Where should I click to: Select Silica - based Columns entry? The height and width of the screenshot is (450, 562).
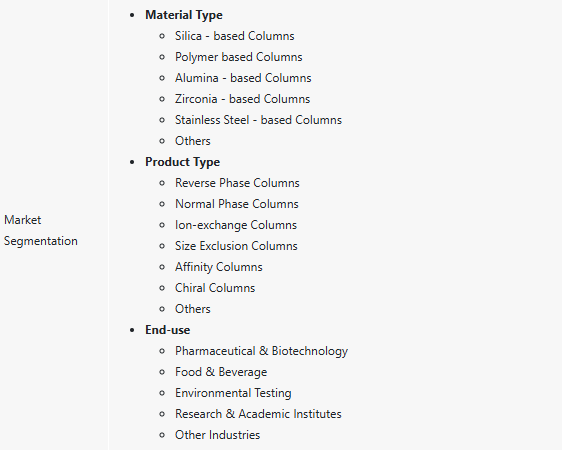pyautogui.click(x=234, y=36)
